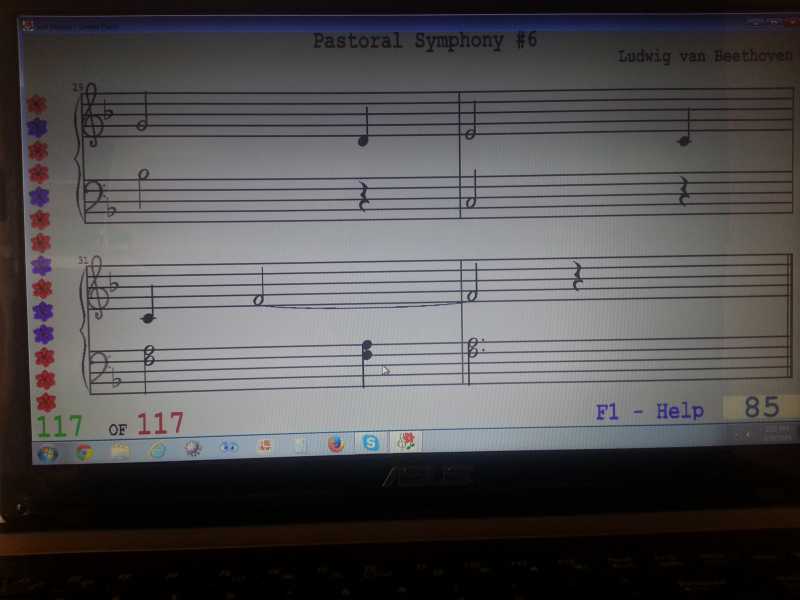Click the Pastoral Symphony #6 title
Viewport: 800px width, 600px height.
pyautogui.click(x=424, y=40)
